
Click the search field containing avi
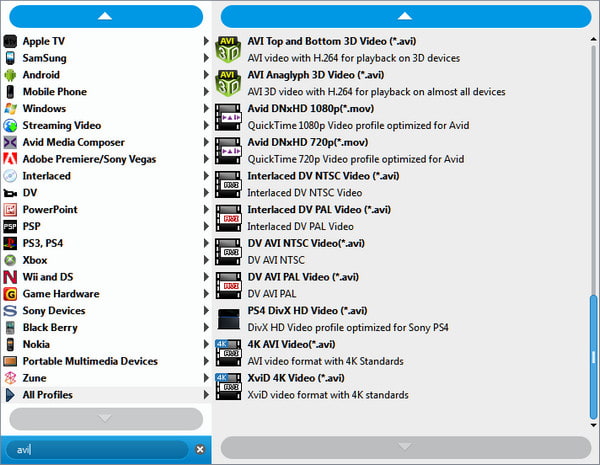tap(98, 450)
